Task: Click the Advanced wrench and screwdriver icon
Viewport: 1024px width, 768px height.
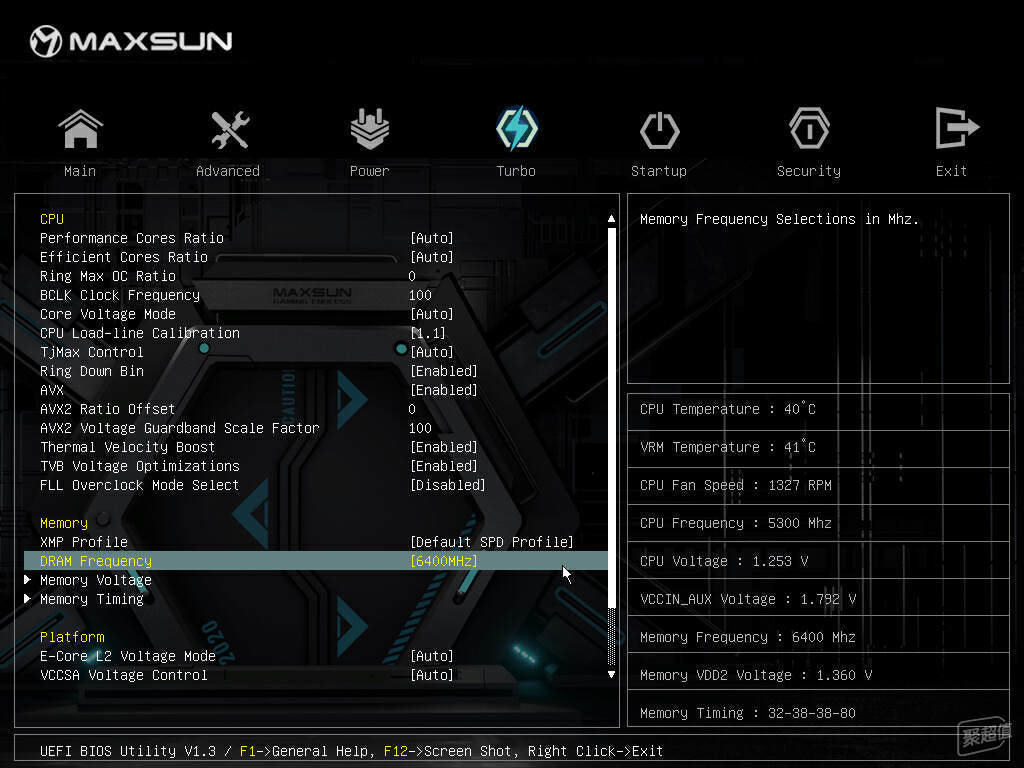Action: point(230,129)
